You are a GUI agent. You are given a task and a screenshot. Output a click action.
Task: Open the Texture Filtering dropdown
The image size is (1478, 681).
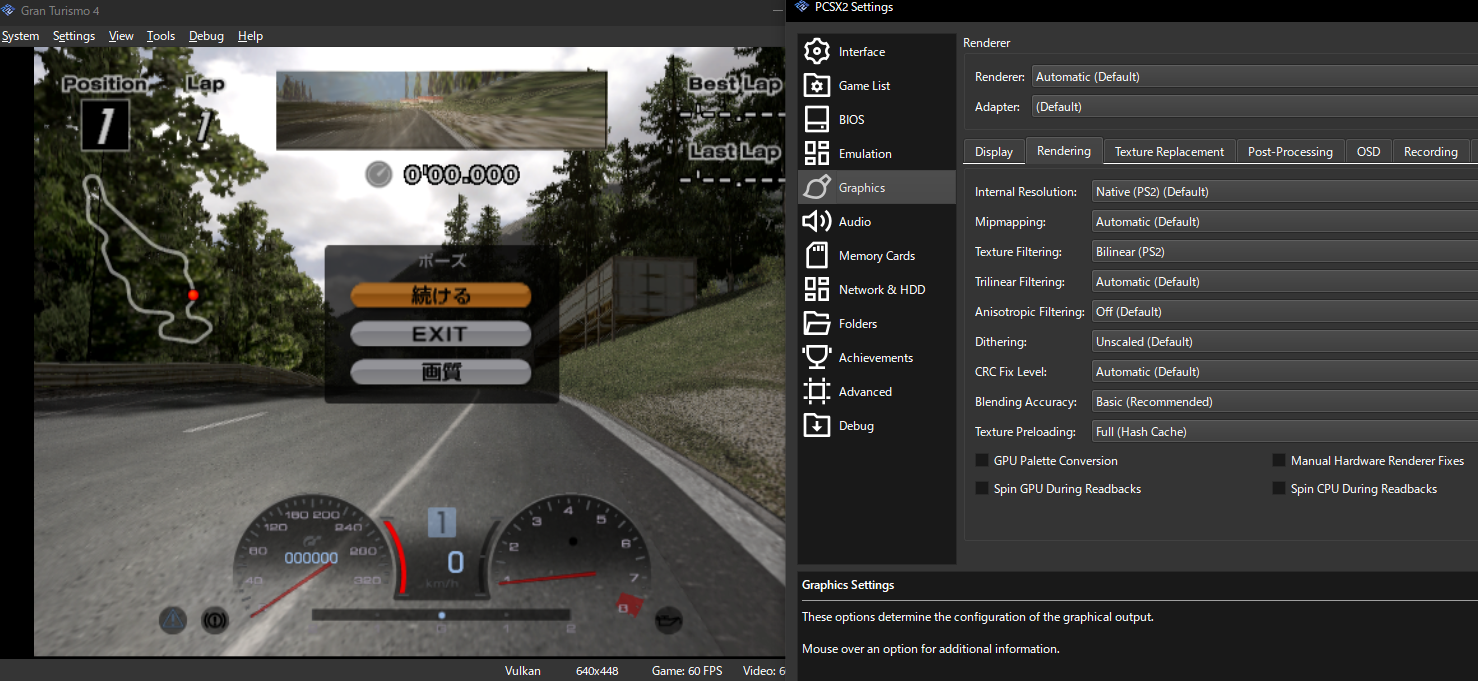click(1284, 252)
